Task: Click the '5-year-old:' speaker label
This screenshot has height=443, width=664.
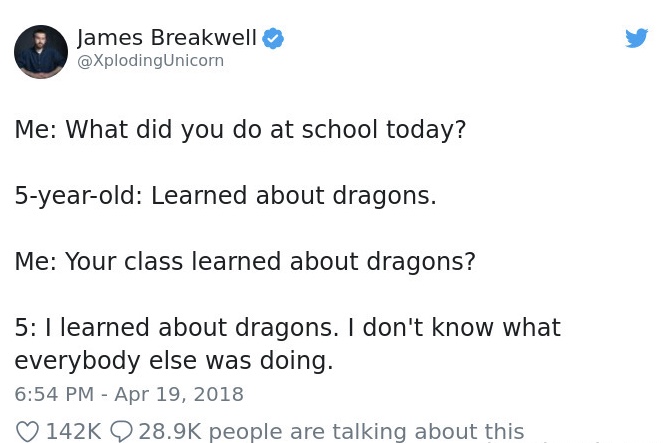Action: click(78, 196)
